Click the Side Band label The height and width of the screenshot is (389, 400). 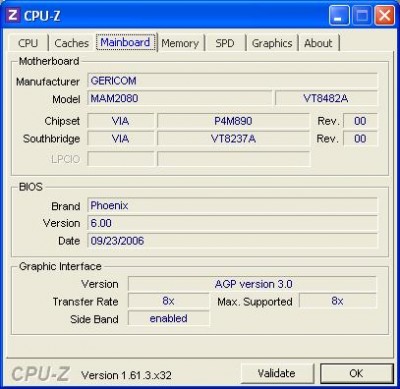tap(94, 319)
